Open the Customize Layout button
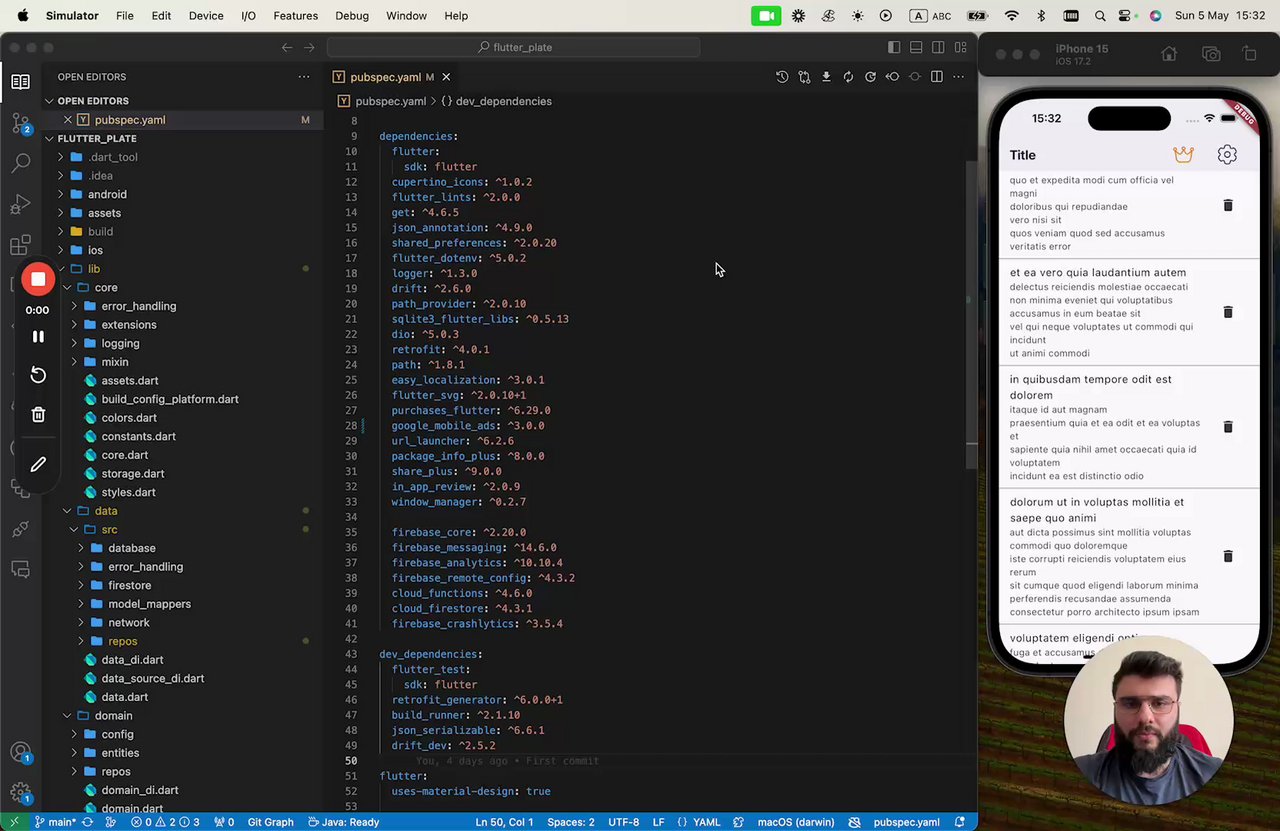The width and height of the screenshot is (1280, 831). (x=960, y=47)
